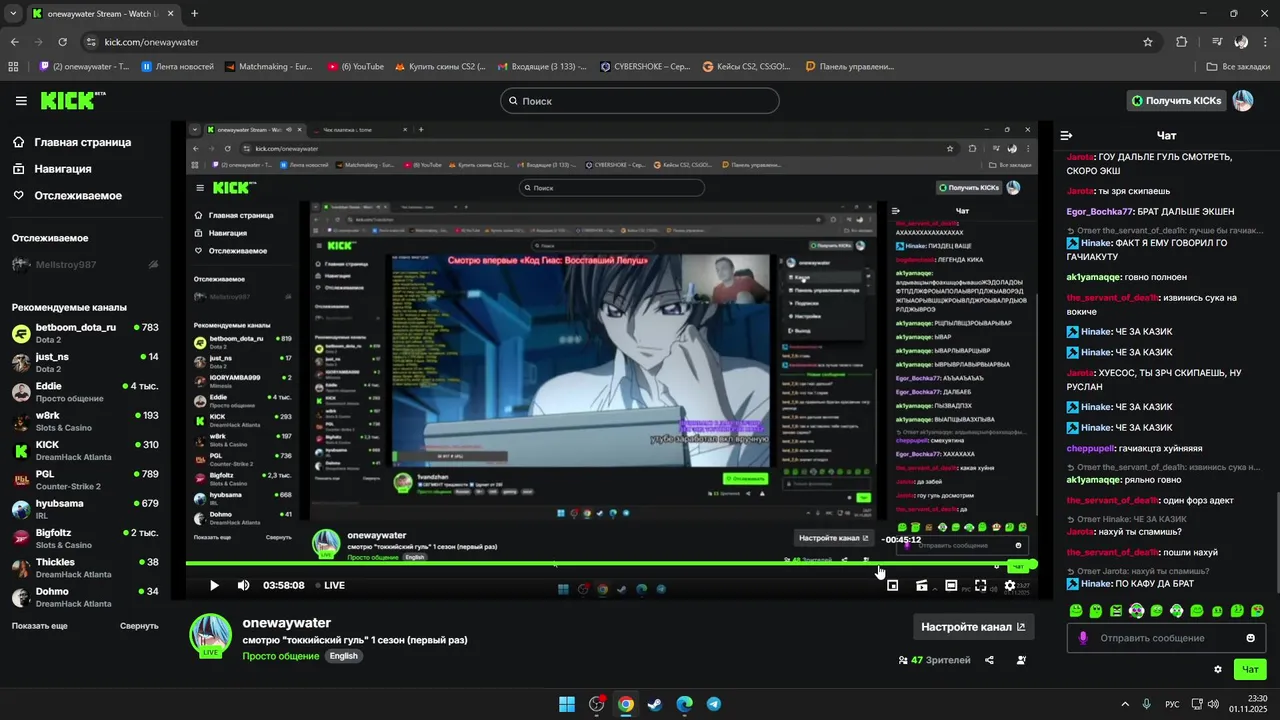Toggle theater mode

(951, 586)
